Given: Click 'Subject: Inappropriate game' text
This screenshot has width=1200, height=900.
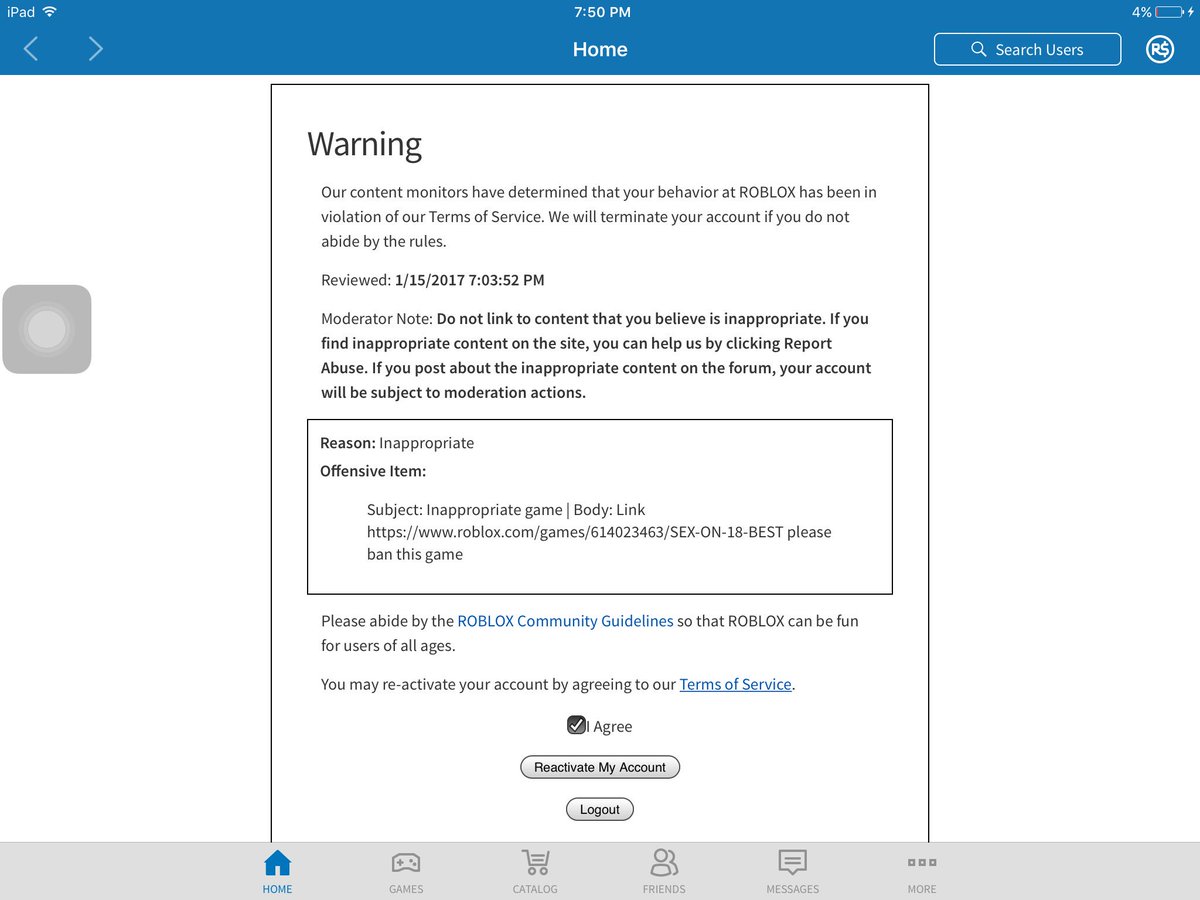Looking at the screenshot, I should tap(465, 510).
